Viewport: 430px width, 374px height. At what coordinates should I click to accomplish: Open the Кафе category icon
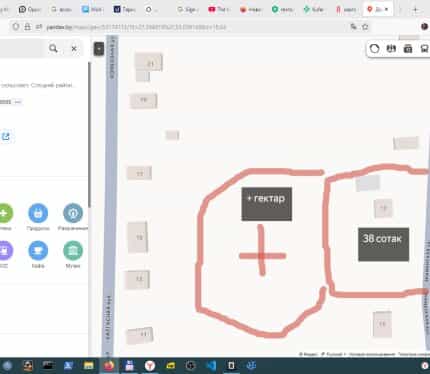click(x=38, y=250)
